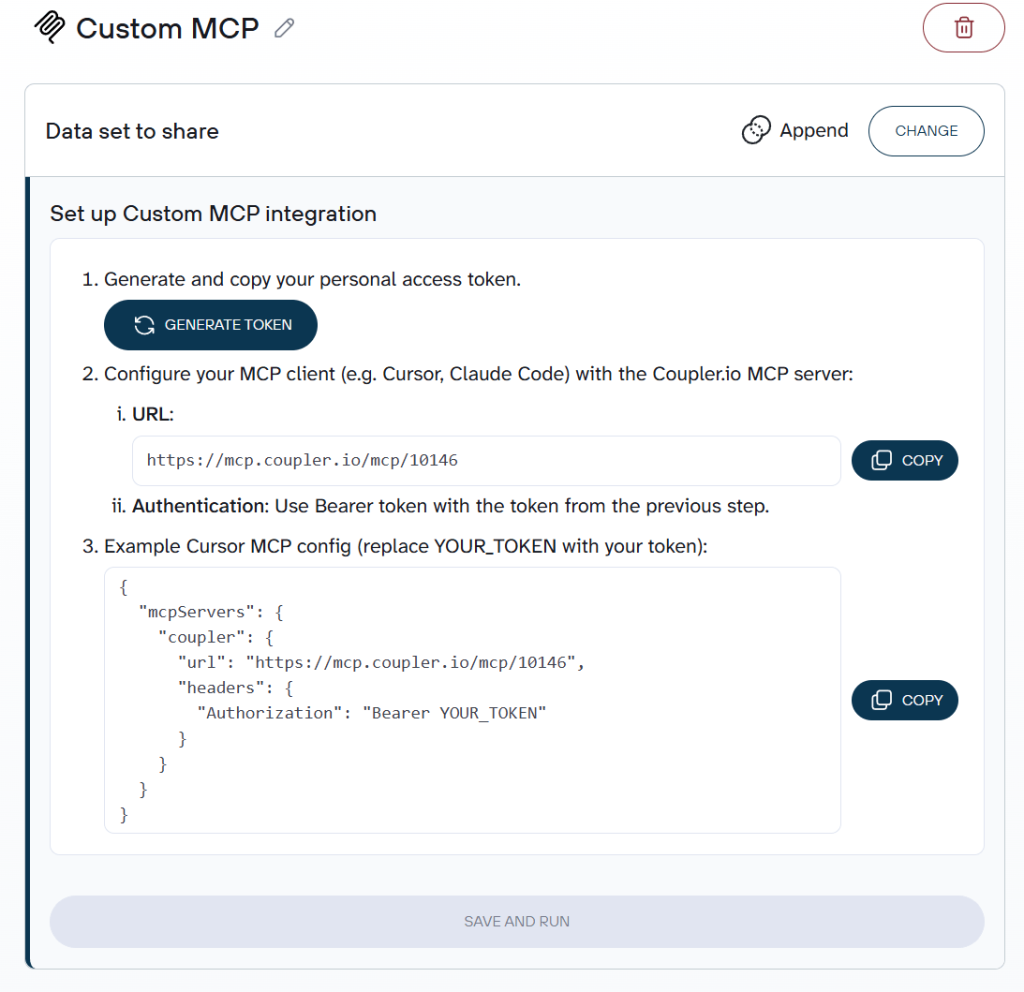This screenshot has height=992, width=1024.
Task: Click the Custom MCP paperclip logo icon
Action: tap(47, 28)
